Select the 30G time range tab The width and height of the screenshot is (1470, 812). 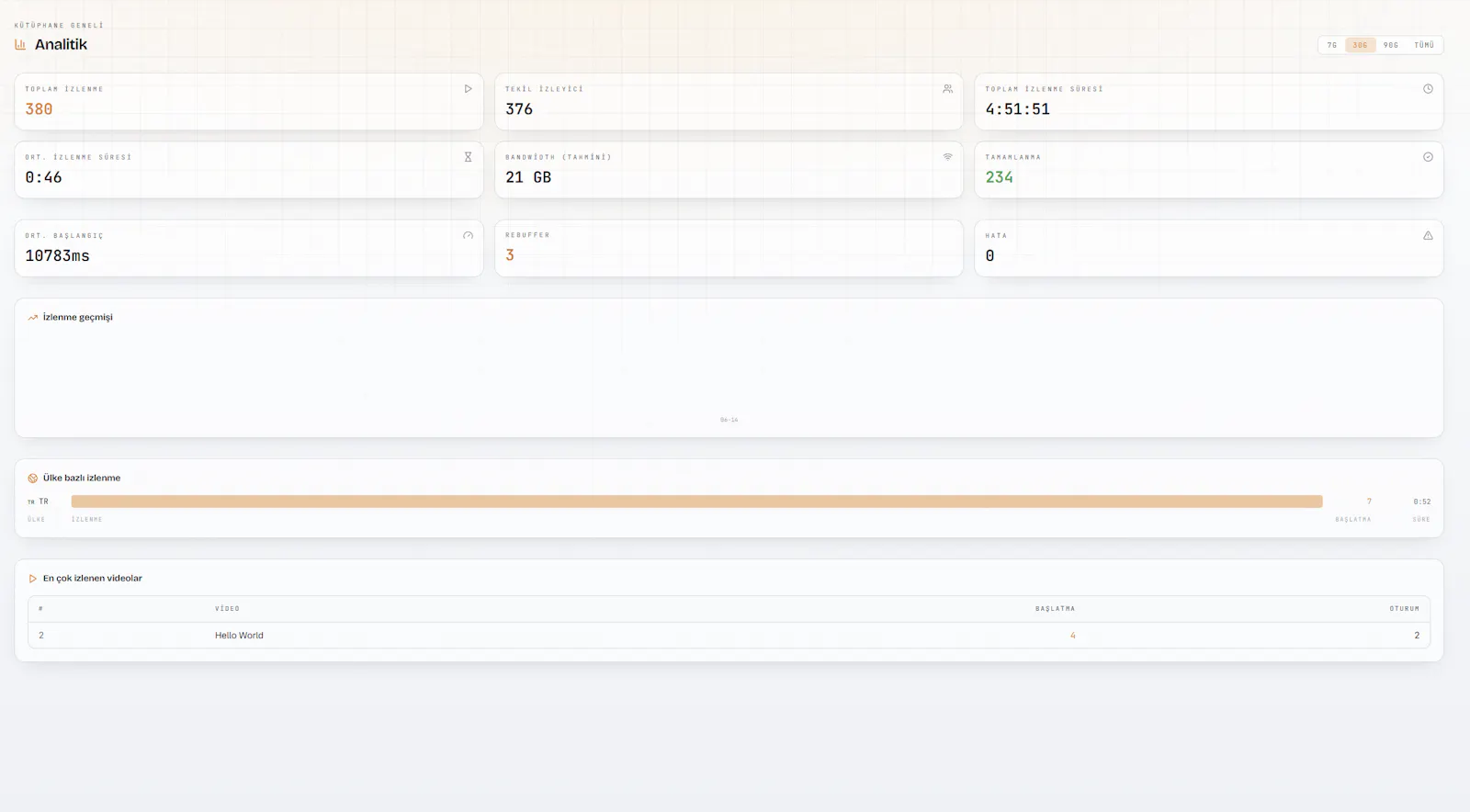tap(1360, 45)
